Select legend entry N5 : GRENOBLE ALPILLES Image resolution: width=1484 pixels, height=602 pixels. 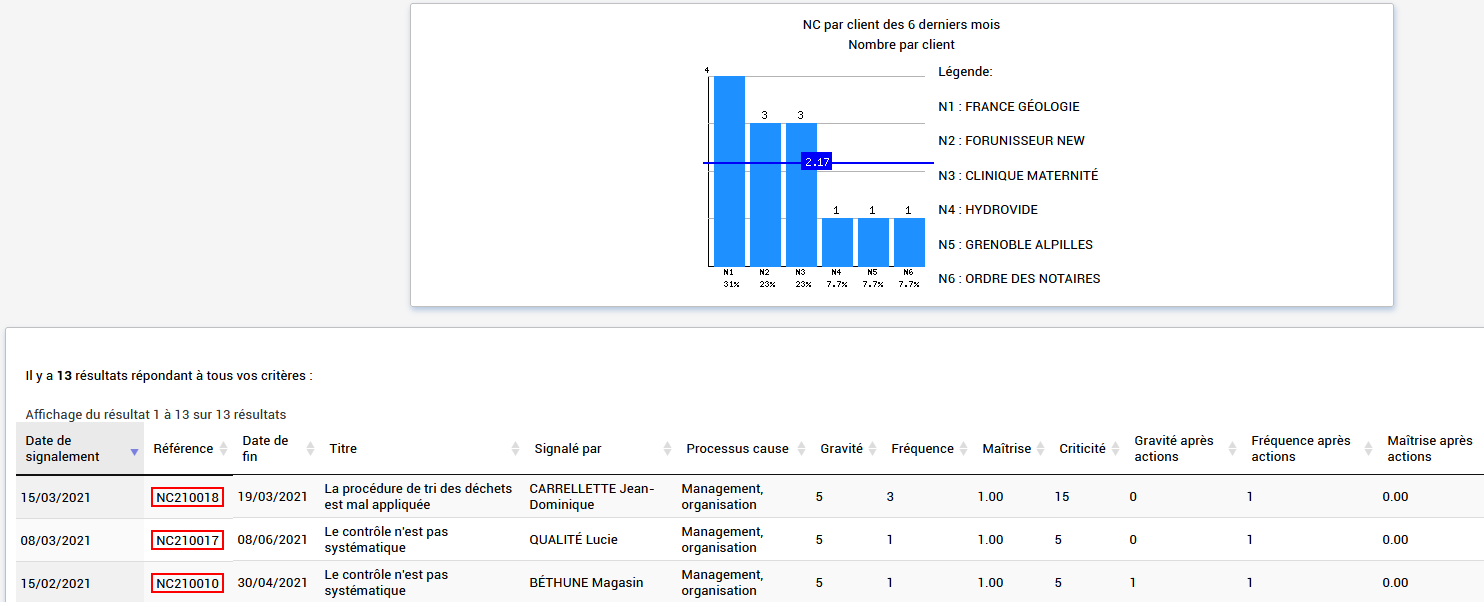[1015, 245]
